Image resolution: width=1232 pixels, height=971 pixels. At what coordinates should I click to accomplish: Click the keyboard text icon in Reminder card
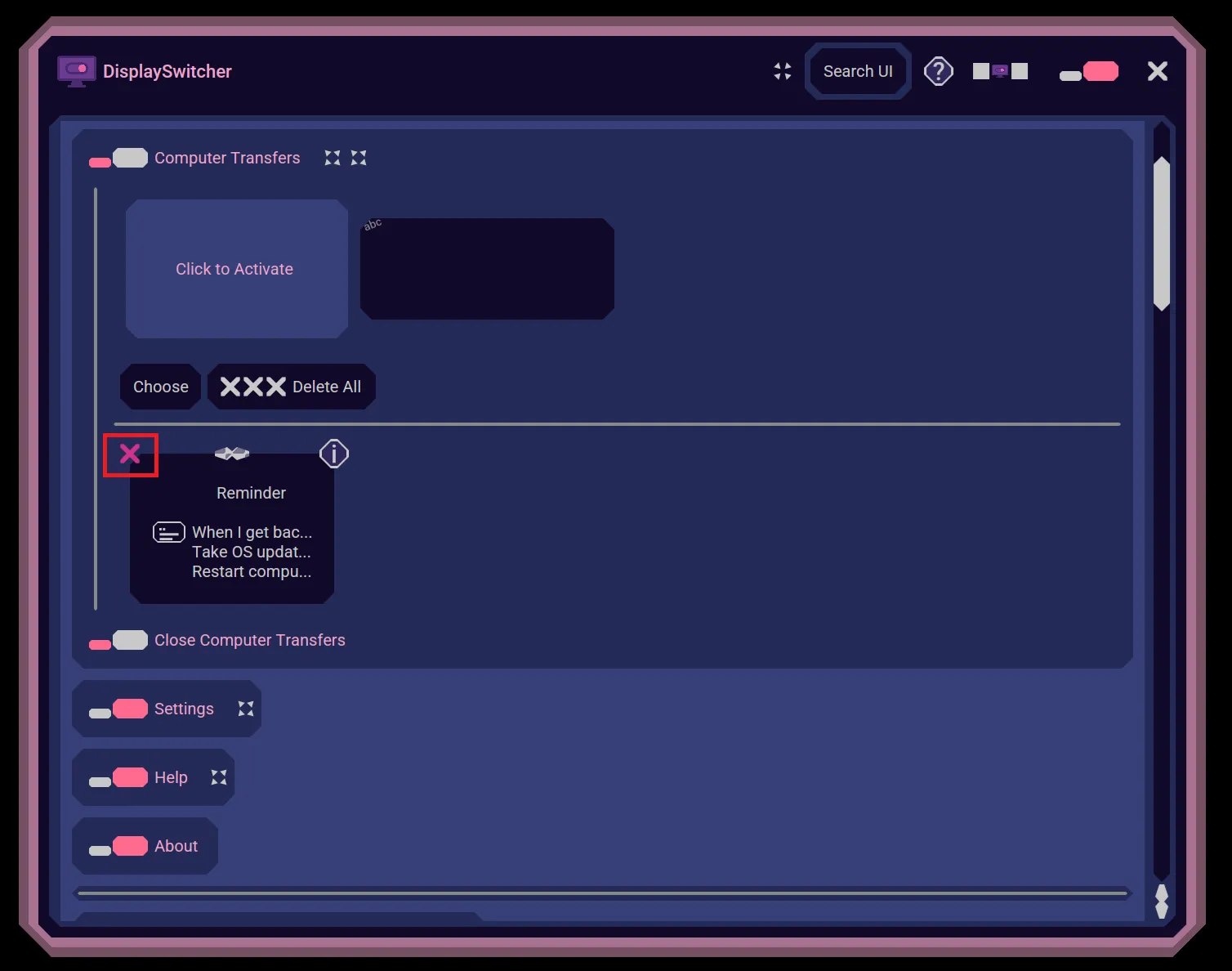[x=169, y=533]
